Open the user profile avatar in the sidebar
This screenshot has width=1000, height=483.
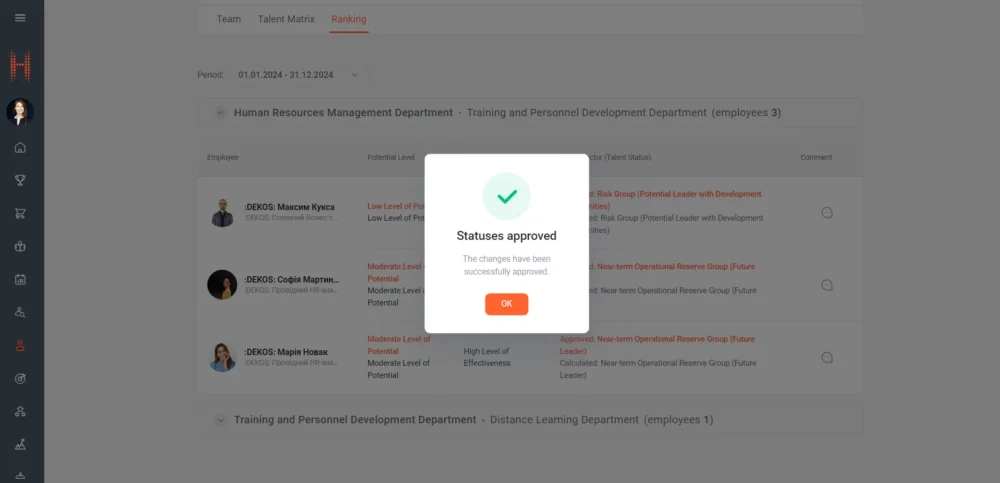point(21,111)
